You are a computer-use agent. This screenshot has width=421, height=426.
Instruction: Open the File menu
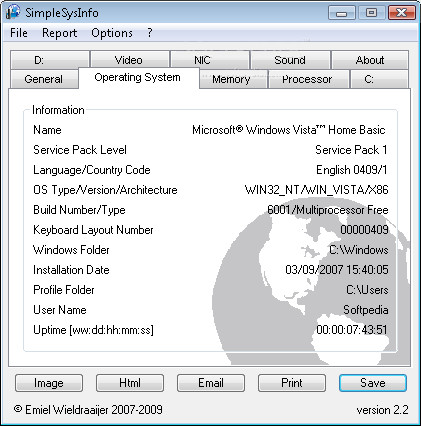tap(19, 33)
